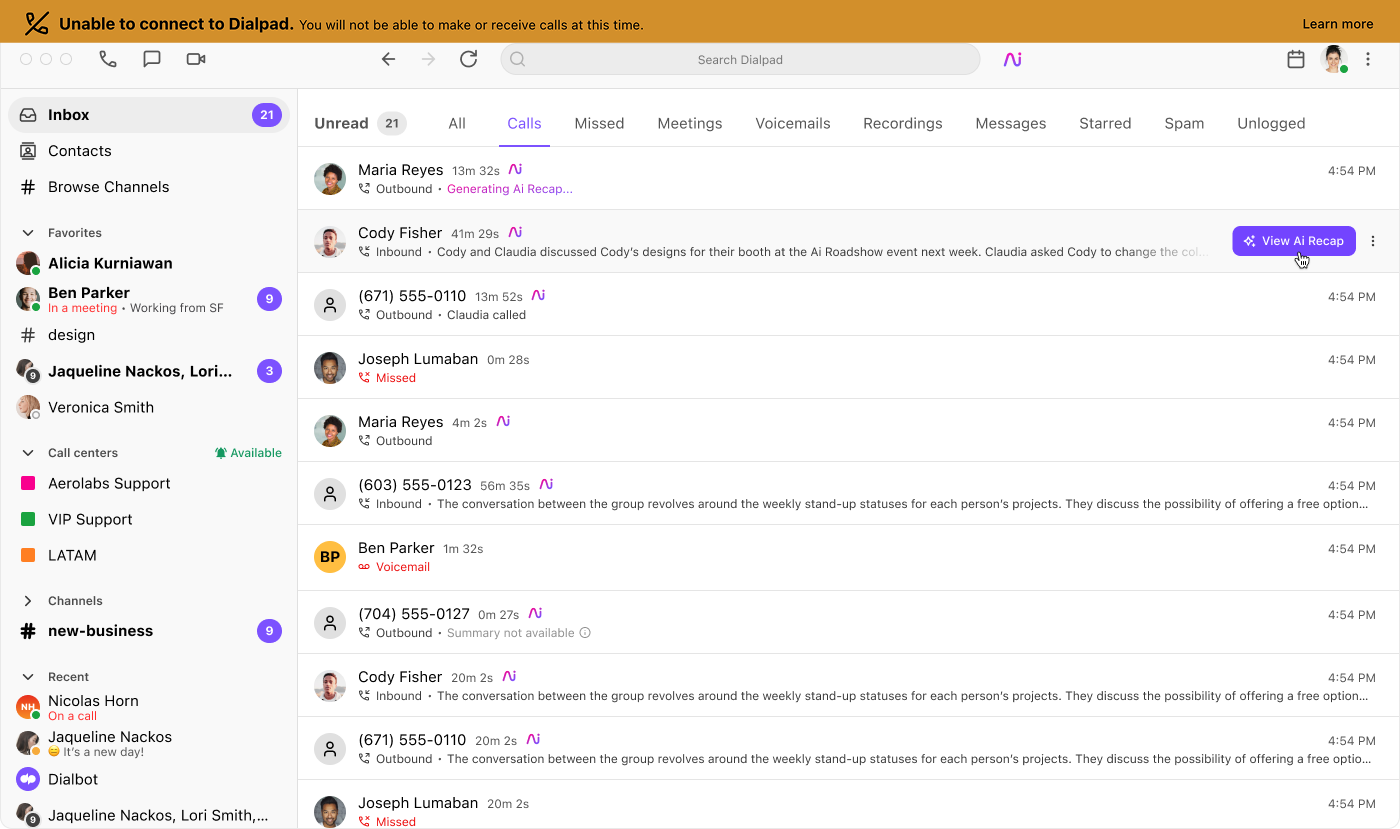Open Dialbot conversation in Recent
The image size is (1400, 829).
pyautogui.click(x=149, y=779)
